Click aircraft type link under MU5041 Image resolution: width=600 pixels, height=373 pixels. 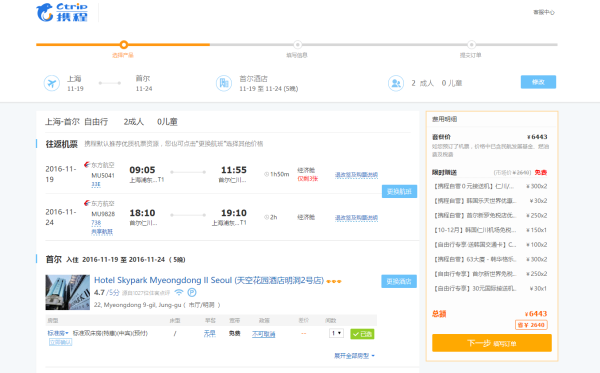click(x=96, y=184)
